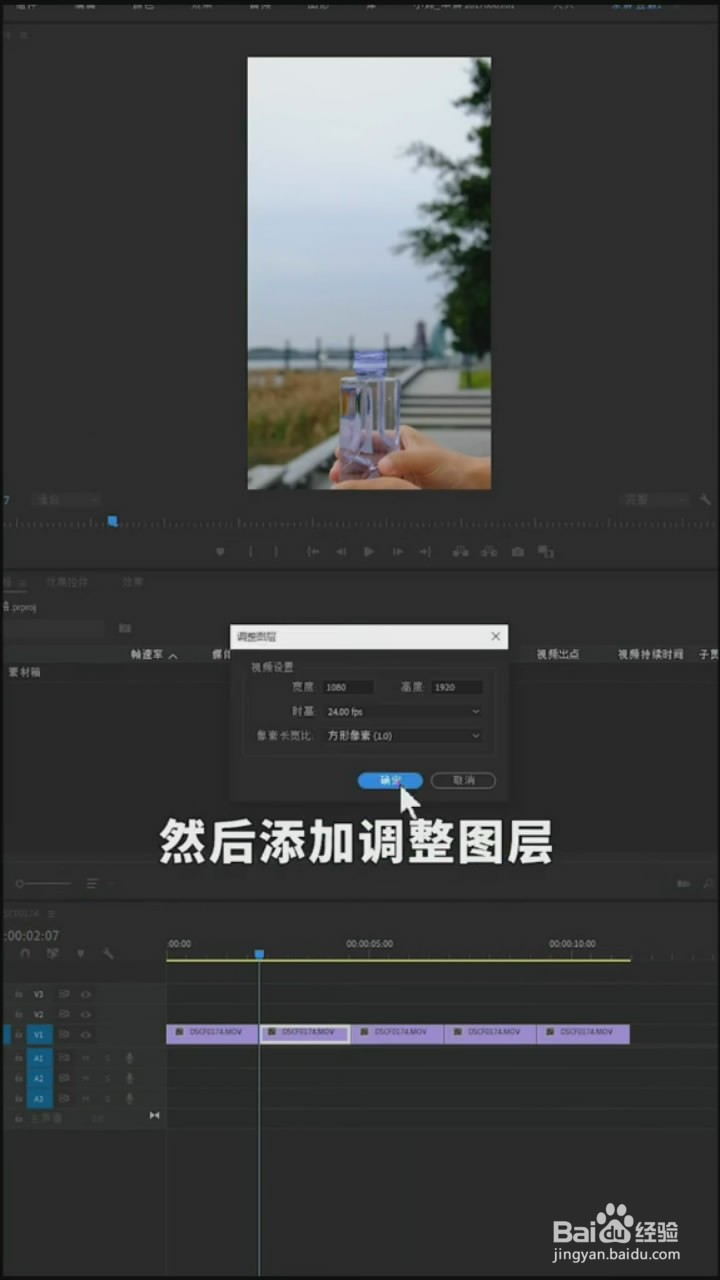Open monitor playback resolution dropdown
720x1280 pixels.
(x=655, y=499)
